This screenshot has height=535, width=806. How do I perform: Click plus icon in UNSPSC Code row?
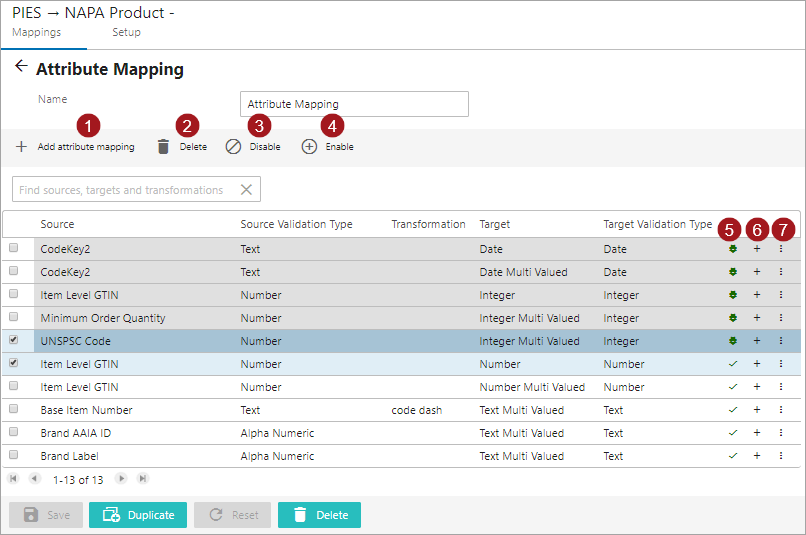coord(757,341)
